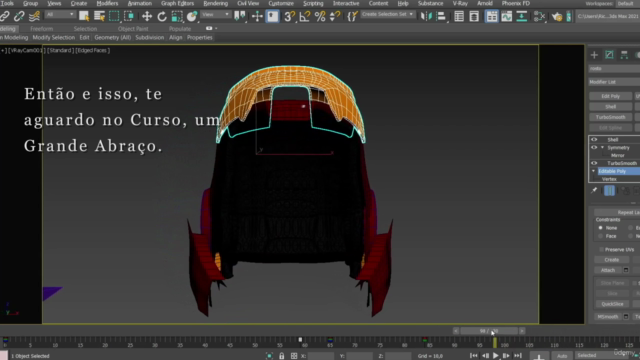Open the Rendering menu
This screenshot has height=360, width=640.
pos(216,3)
